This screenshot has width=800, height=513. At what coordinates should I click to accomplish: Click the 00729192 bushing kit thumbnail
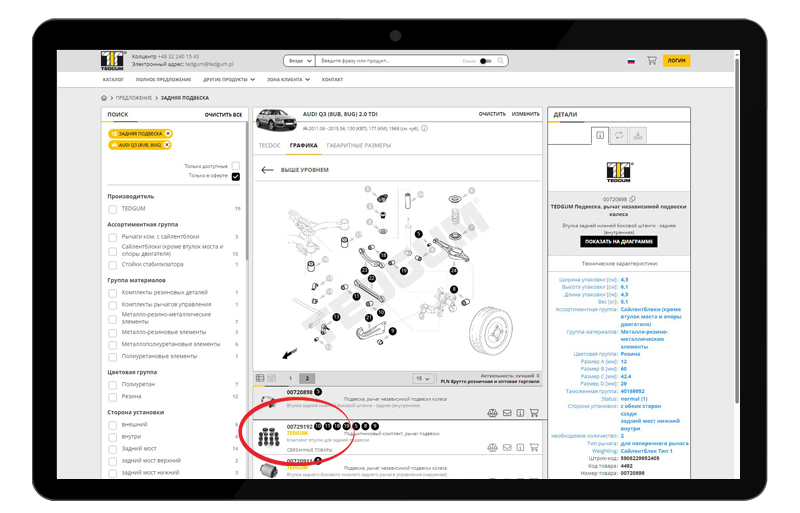268,437
